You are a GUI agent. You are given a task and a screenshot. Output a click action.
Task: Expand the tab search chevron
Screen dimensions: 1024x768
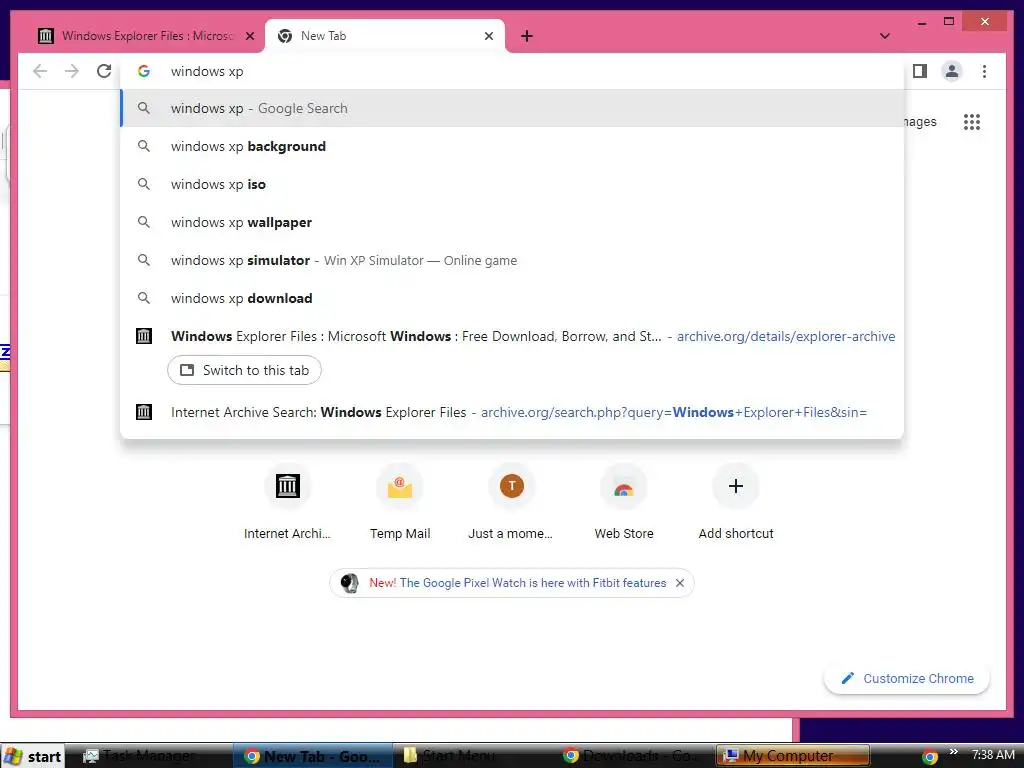coord(885,36)
